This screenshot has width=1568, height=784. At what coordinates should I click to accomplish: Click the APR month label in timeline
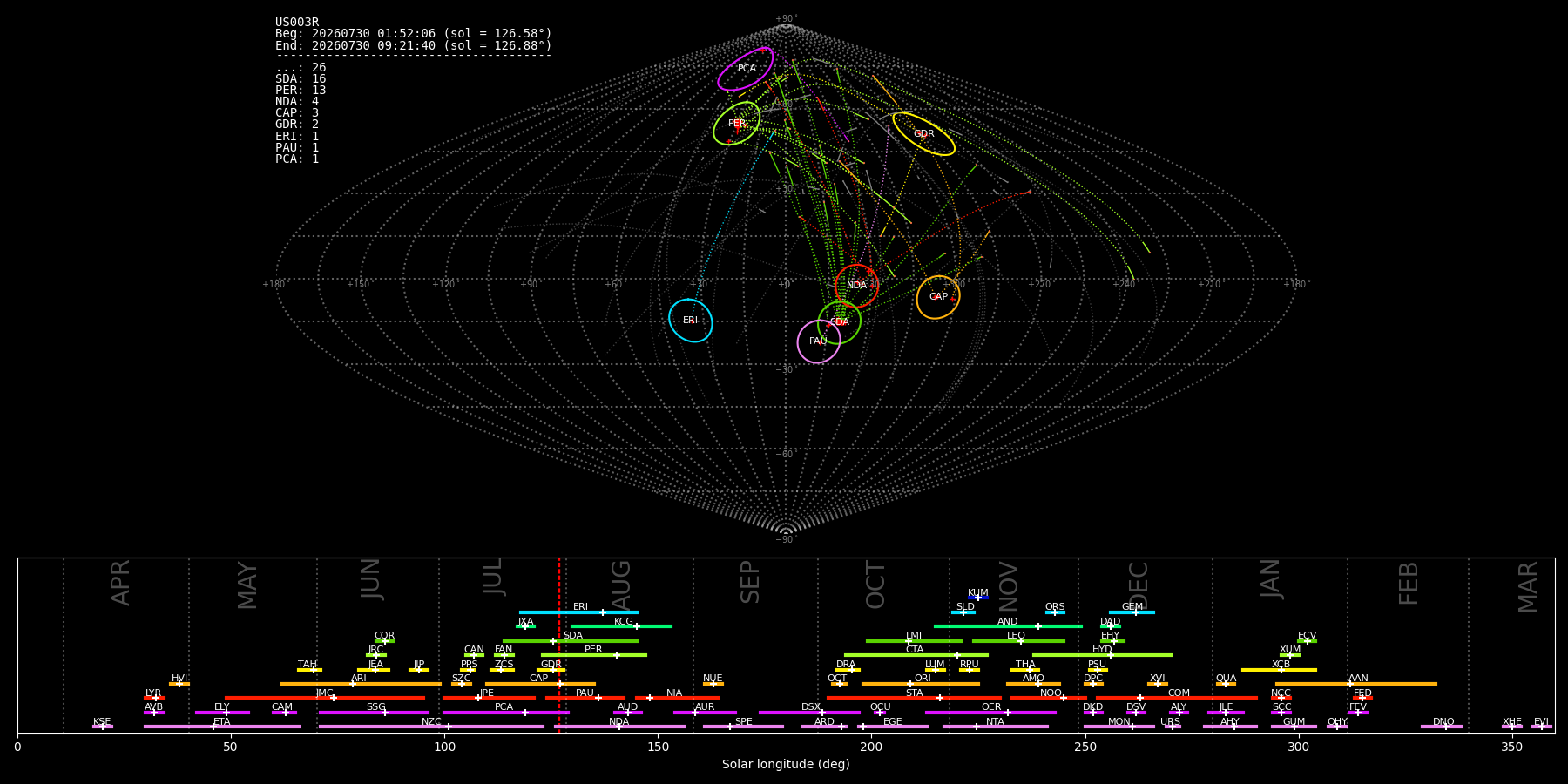point(121,583)
